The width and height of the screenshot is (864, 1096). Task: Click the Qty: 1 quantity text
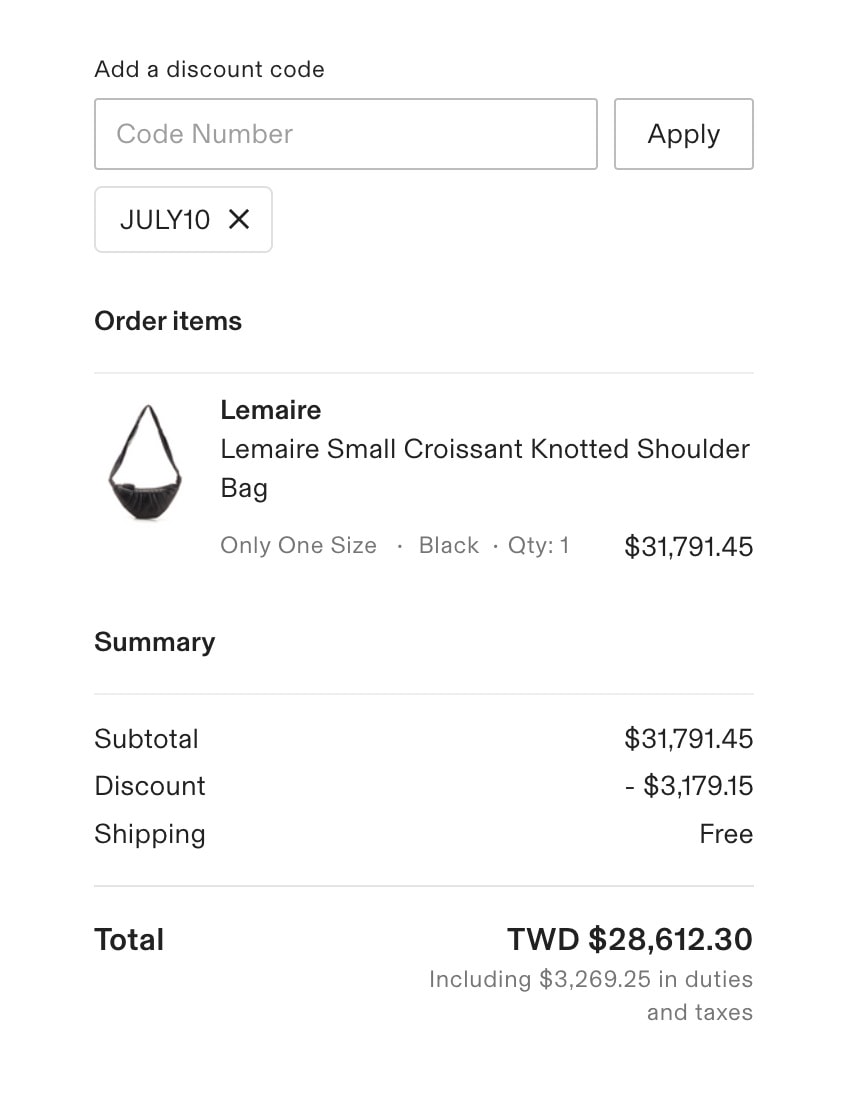click(538, 545)
